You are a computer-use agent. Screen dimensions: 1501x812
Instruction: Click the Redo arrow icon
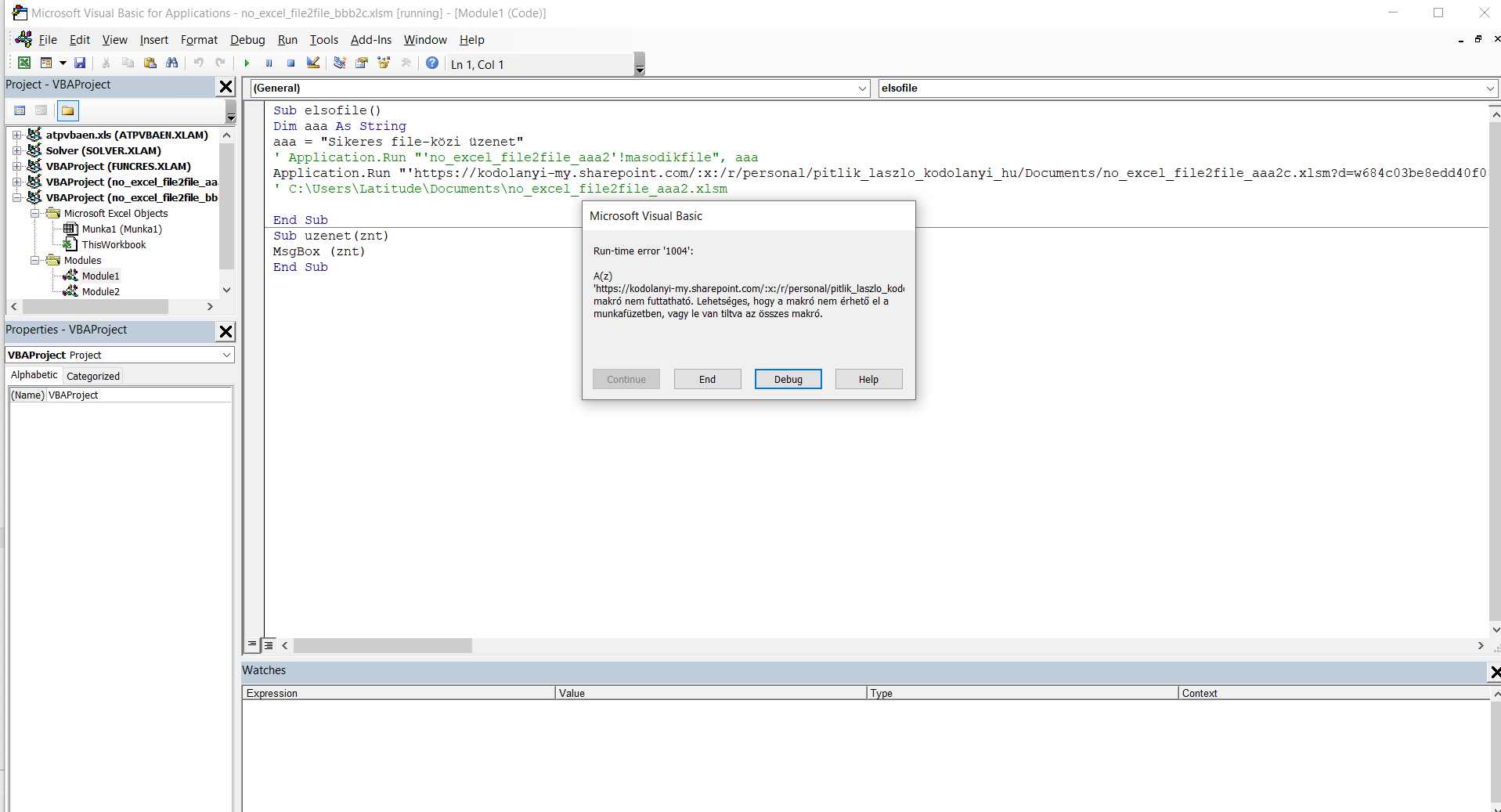220,63
